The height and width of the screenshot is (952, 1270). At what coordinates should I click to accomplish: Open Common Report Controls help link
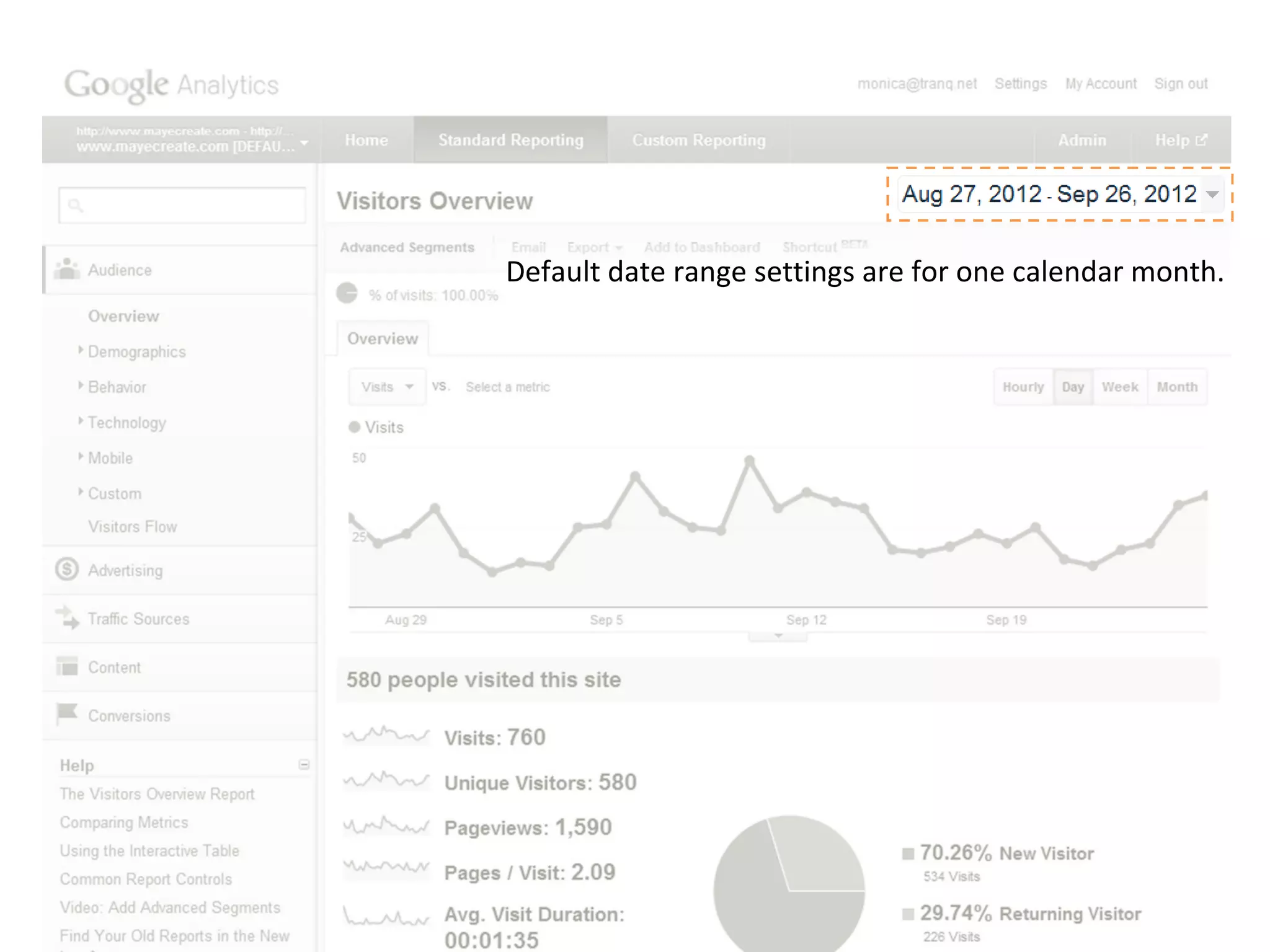pyautogui.click(x=146, y=879)
